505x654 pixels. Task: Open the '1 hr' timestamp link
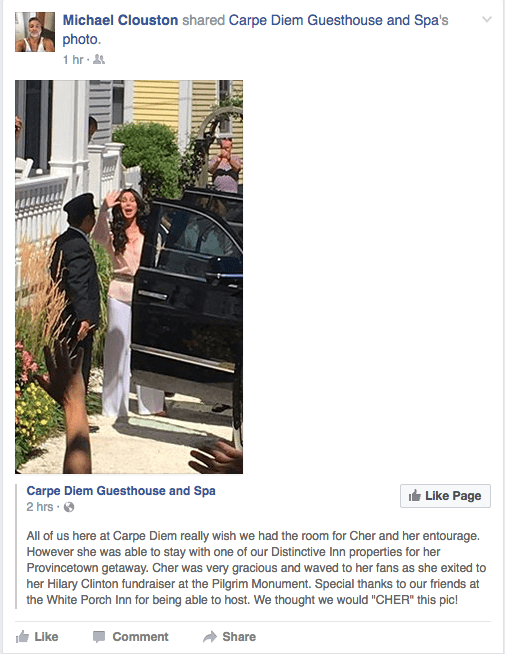click(73, 60)
